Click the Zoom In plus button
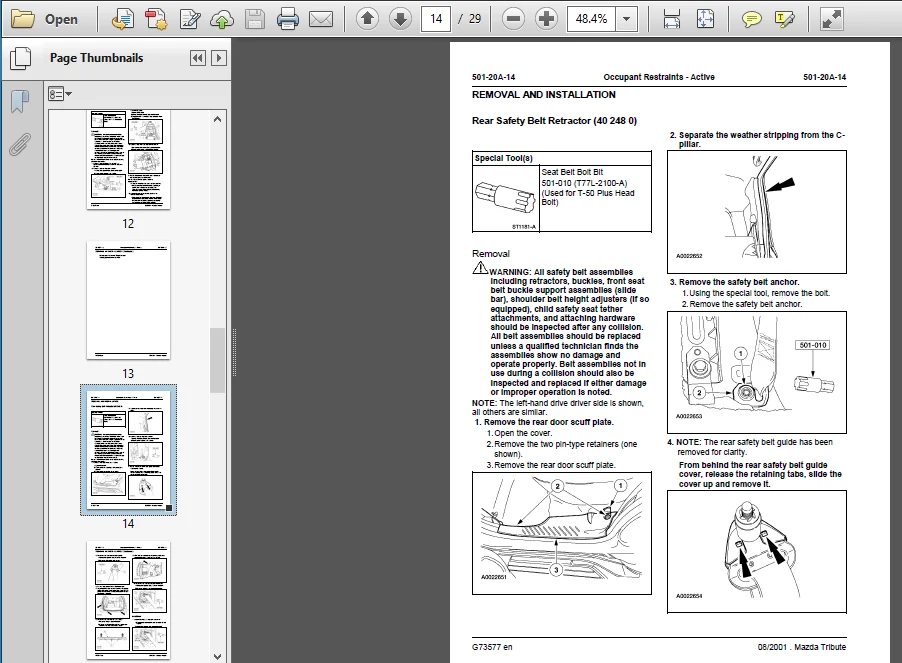The width and height of the screenshot is (902, 663). (546, 19)
